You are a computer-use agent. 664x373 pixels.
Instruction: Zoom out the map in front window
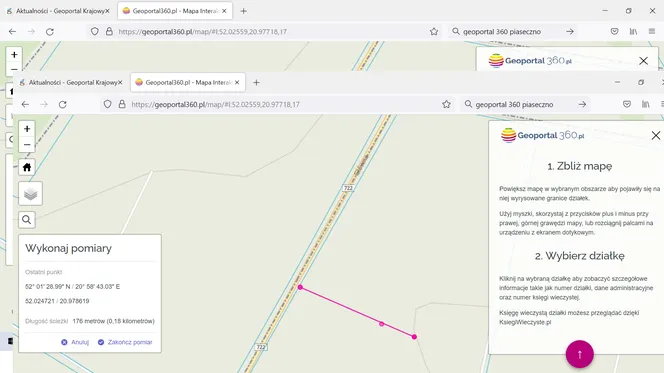tap(27, 144)
